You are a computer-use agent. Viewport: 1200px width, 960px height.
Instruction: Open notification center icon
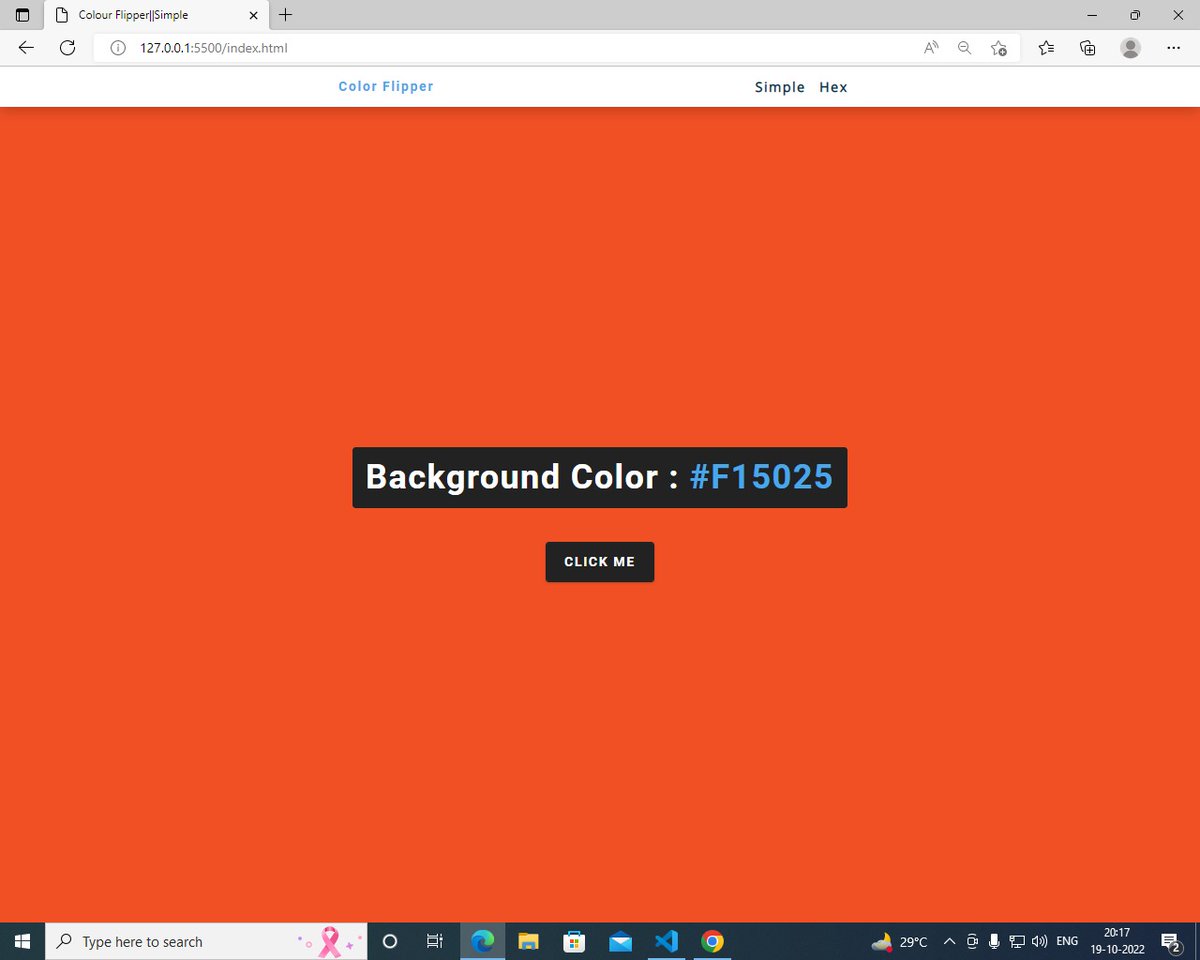[1171, 941]
